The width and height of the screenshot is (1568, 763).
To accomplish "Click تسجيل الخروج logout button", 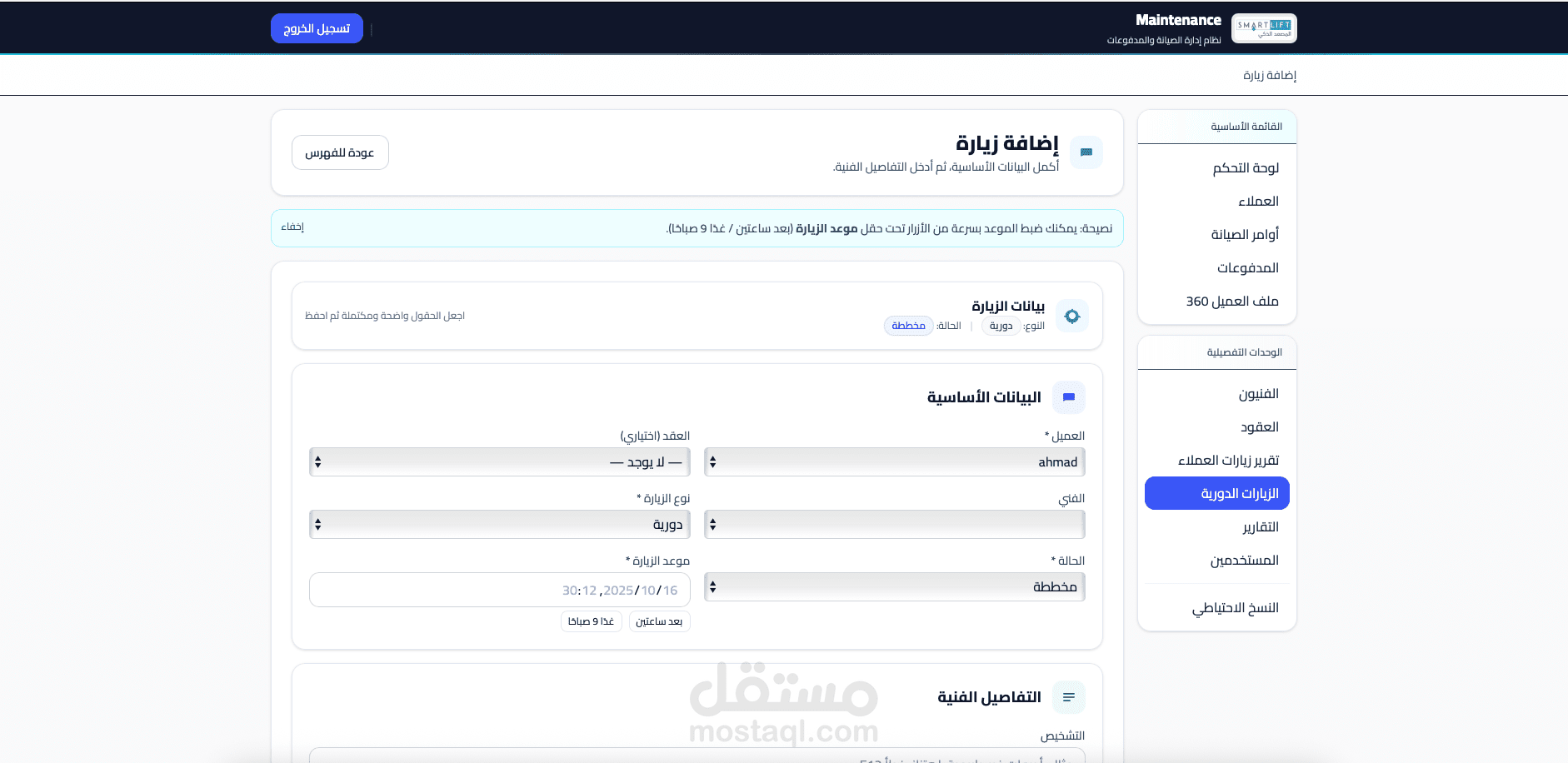I will point(317,28).
